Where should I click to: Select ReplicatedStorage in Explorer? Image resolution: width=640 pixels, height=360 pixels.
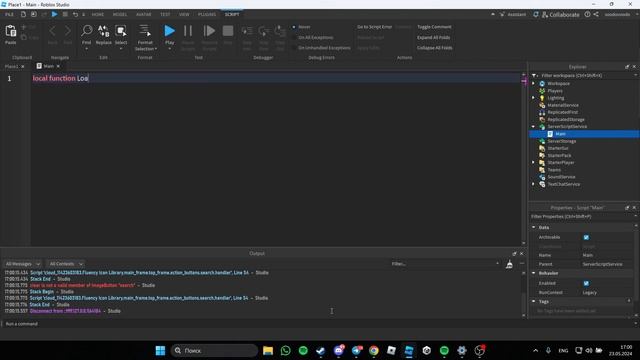tap(566, 120)
